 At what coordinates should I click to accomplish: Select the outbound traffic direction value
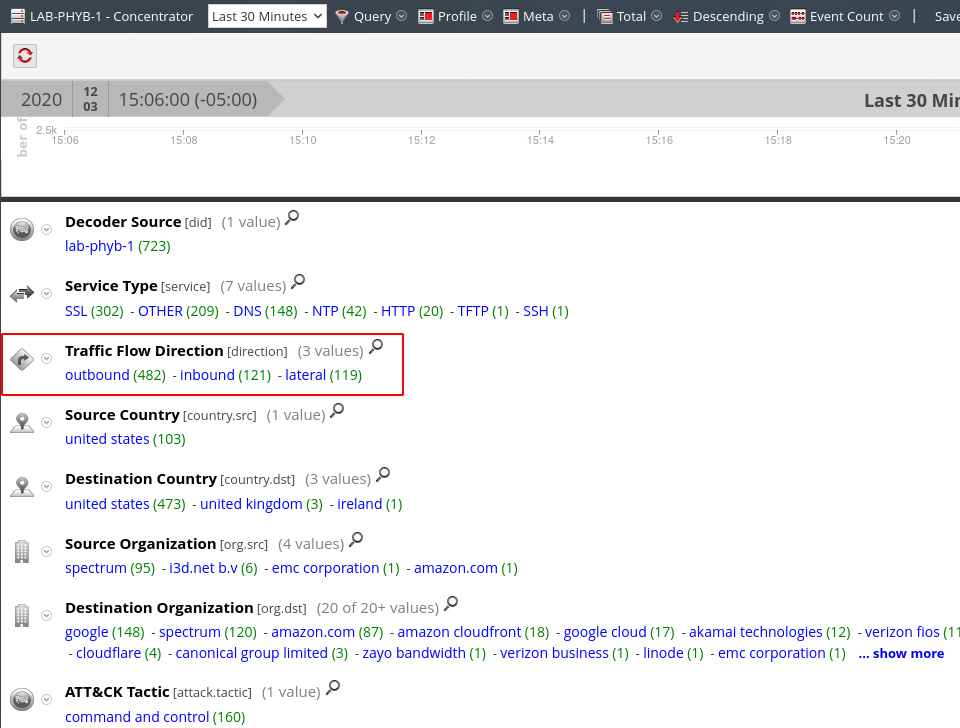tap(97, 375)
